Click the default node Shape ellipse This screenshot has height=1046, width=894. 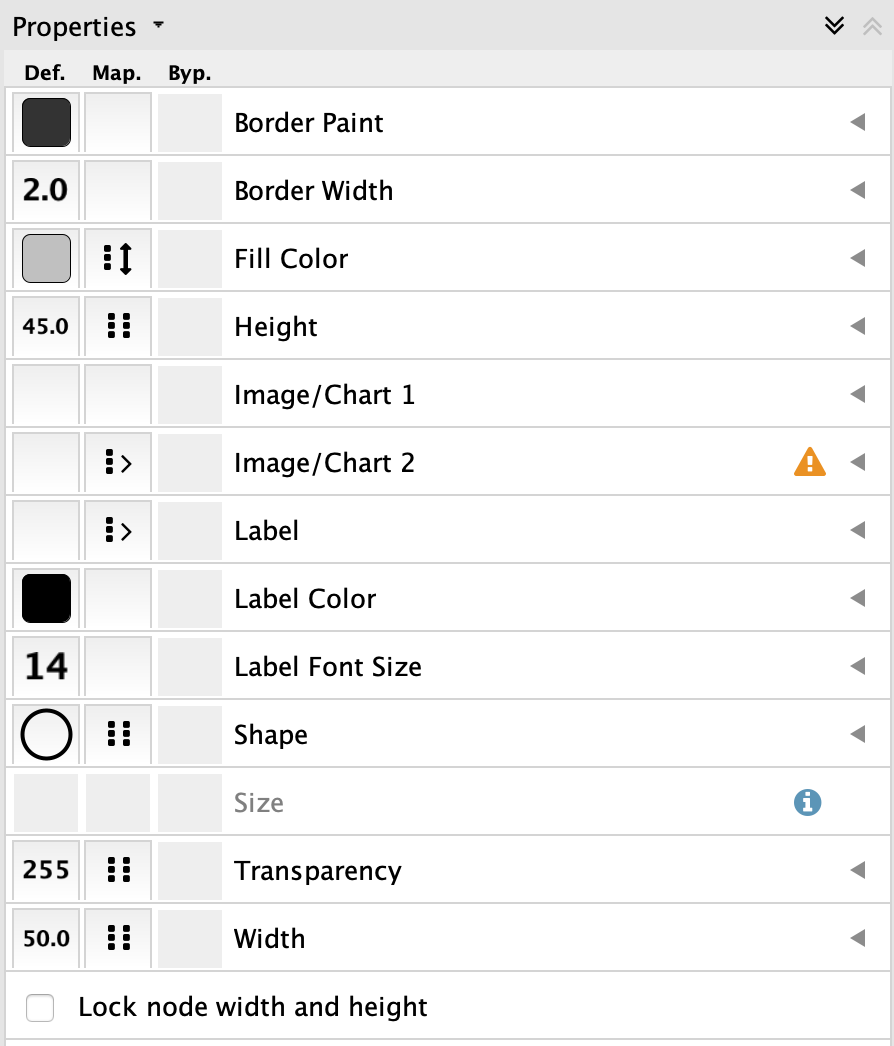point(46,735)
